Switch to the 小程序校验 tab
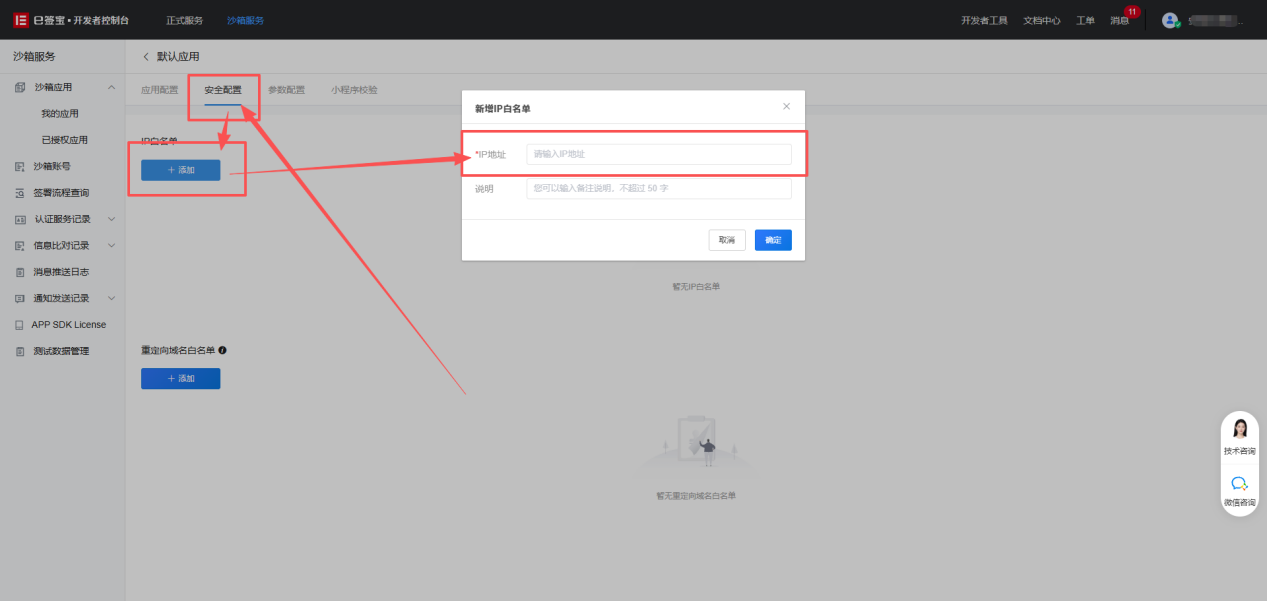The height and width of the screenshot is (601, 1267). (x=354, y=90)
